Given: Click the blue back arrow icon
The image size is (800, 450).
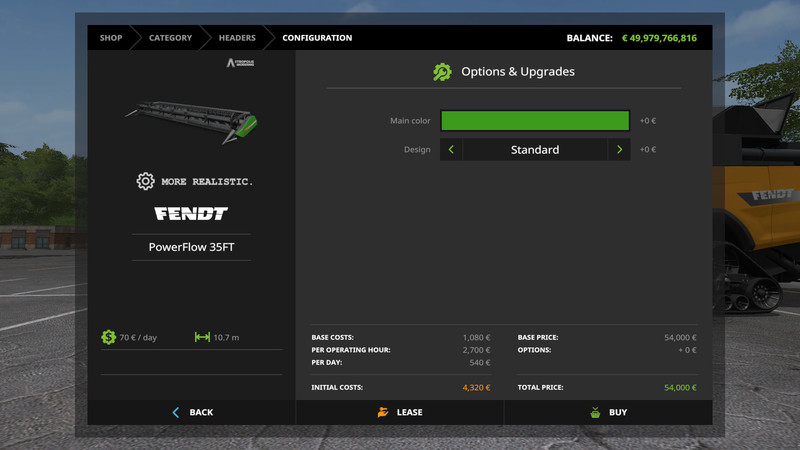Looking at the screenshot, I should [x=176, y=412].
